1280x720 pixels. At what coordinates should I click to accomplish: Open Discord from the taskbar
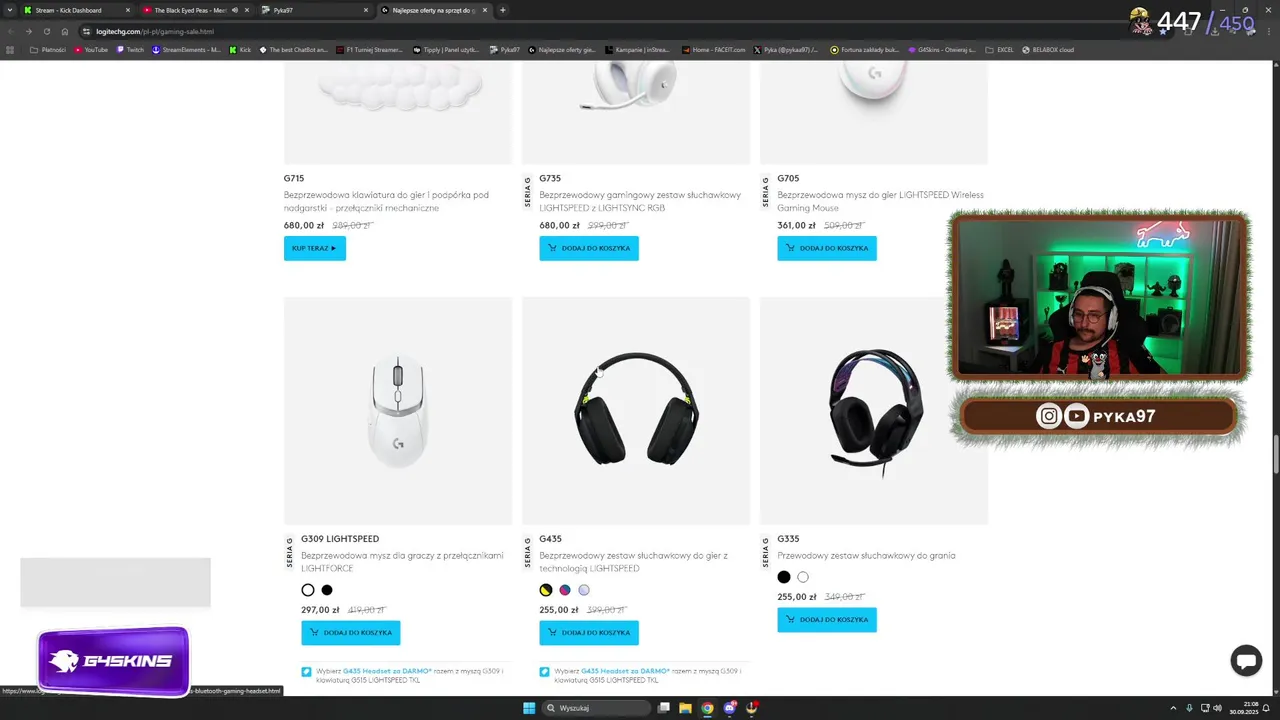730,708
